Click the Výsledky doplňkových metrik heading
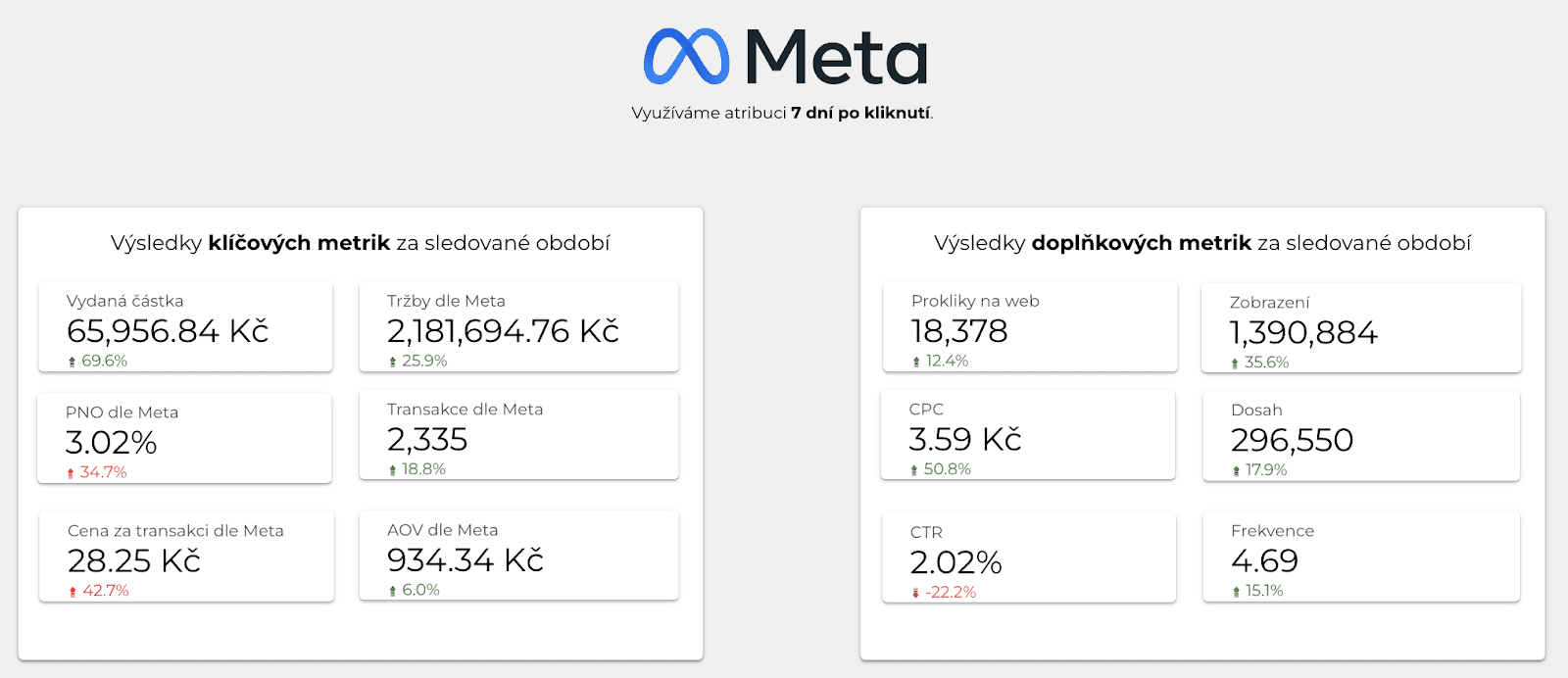This screenshot has width=1568, height=678. (x=1202, y=243)
